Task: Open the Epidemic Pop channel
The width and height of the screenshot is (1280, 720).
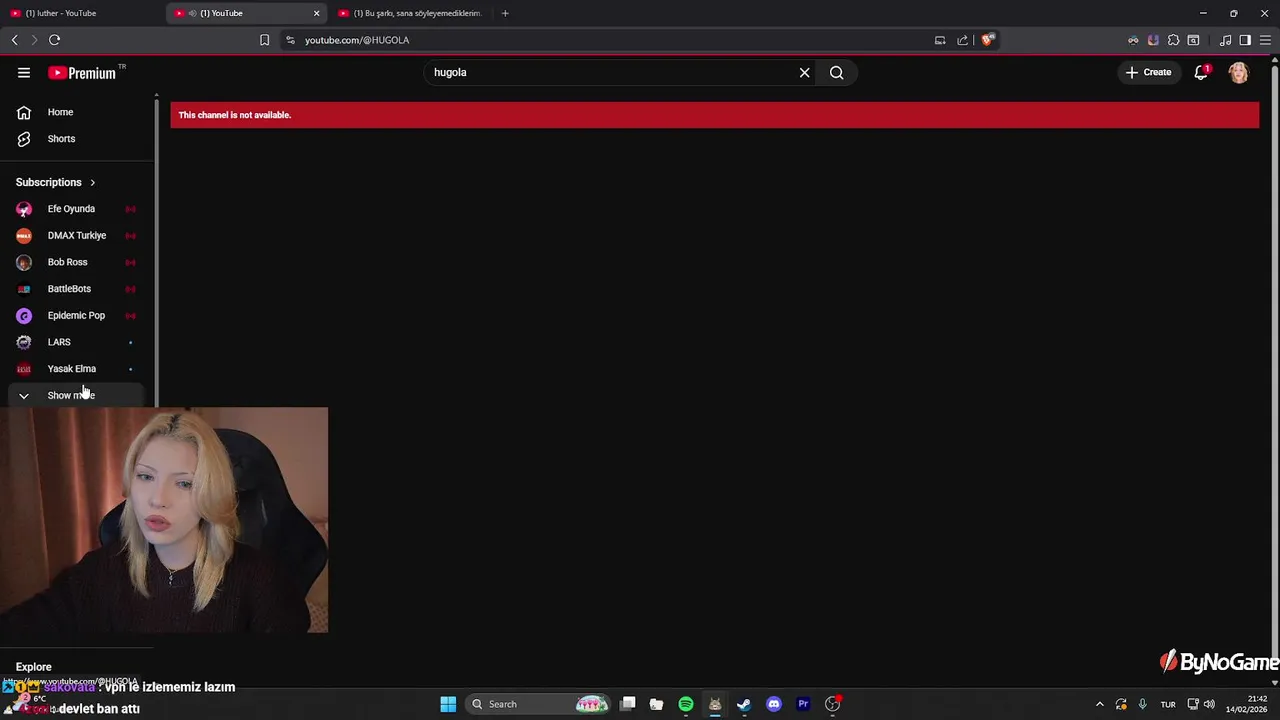Action: tap(76, 316)
